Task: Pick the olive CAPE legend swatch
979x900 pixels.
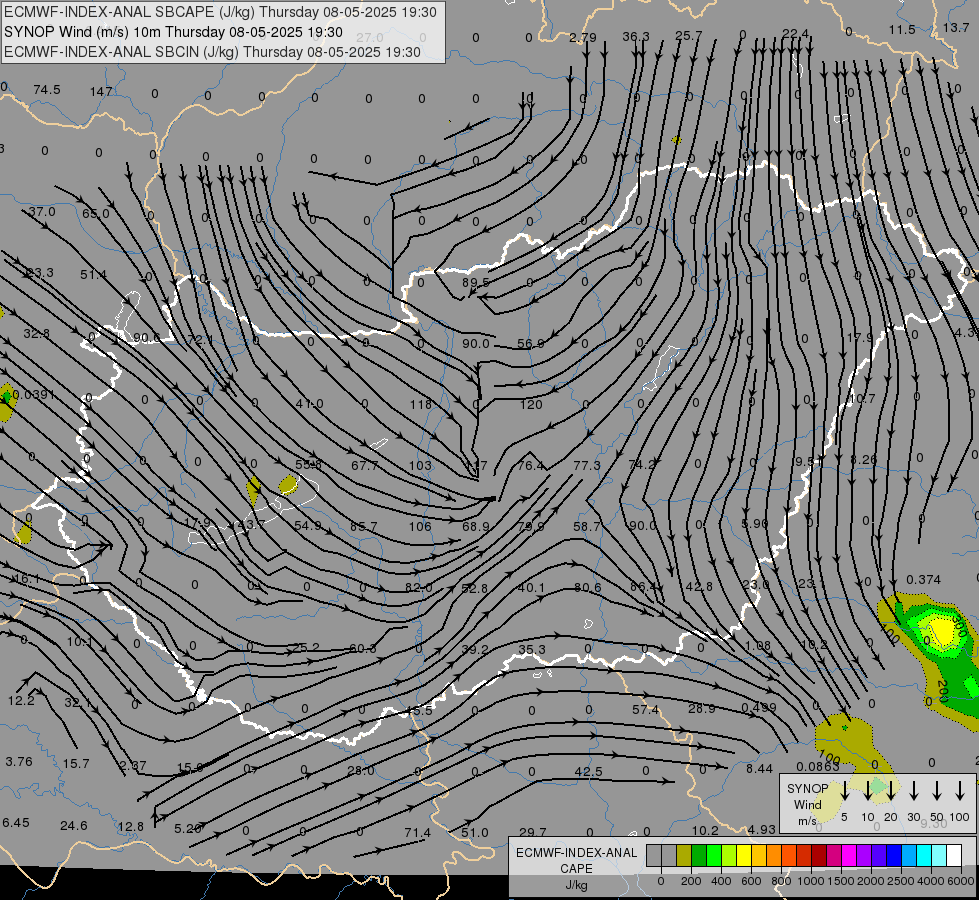Action: 684,856
